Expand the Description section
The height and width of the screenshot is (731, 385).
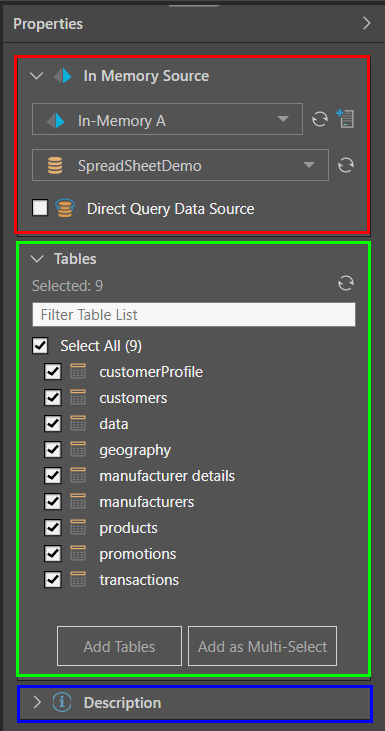[x=37, y=702]
